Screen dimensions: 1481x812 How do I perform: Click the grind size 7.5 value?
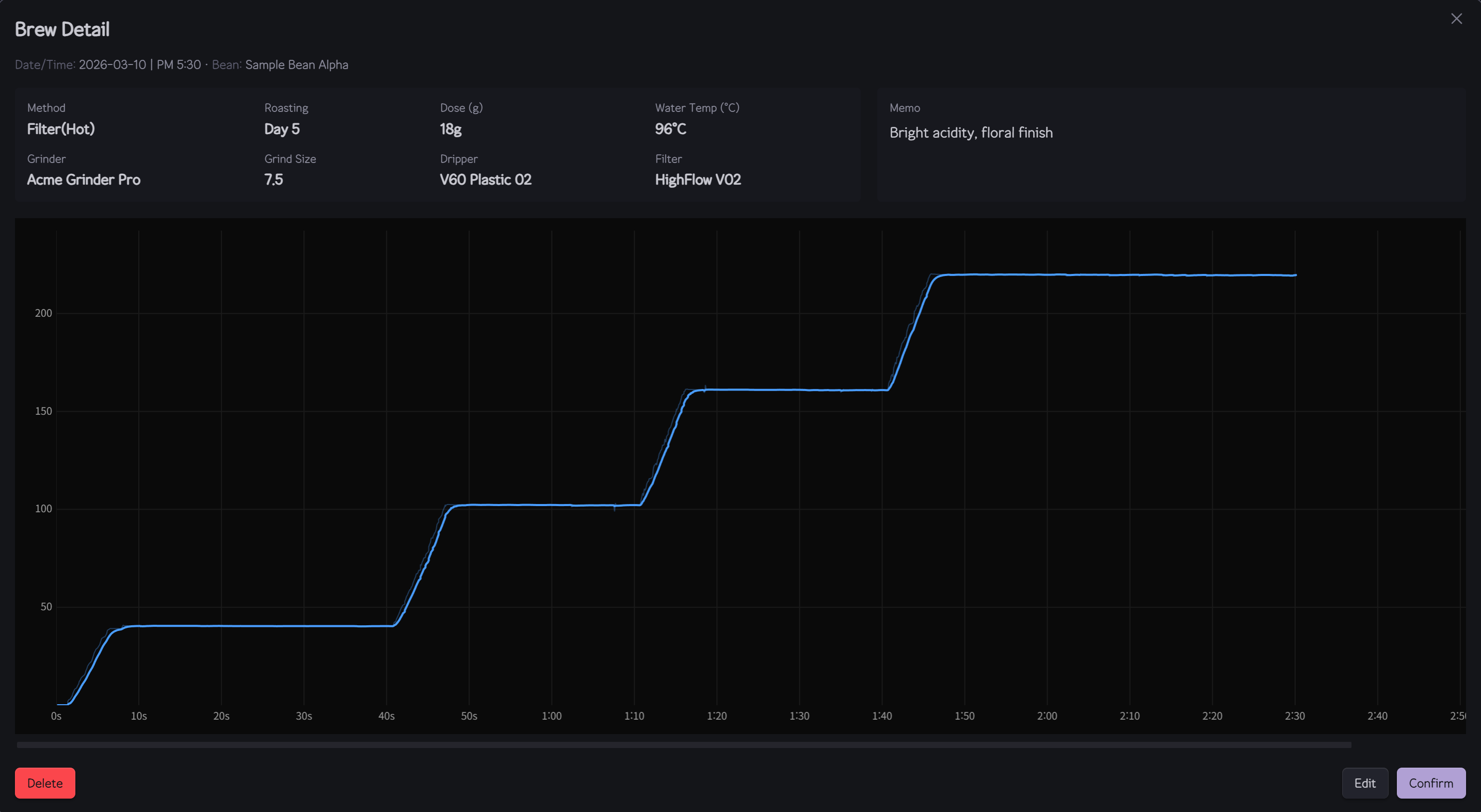[x=273, y=180]
